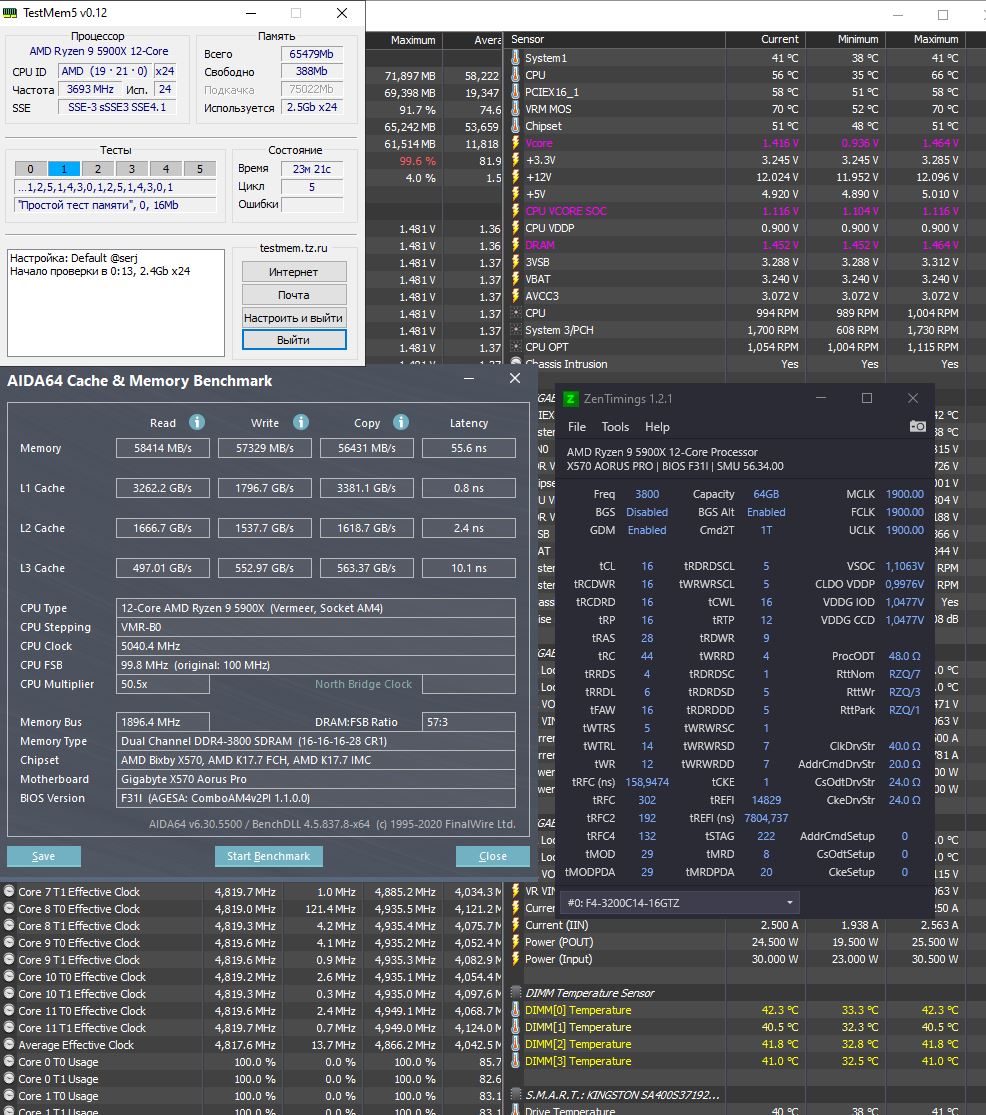Click the Интернет button in TestMem5

point(294,272)
